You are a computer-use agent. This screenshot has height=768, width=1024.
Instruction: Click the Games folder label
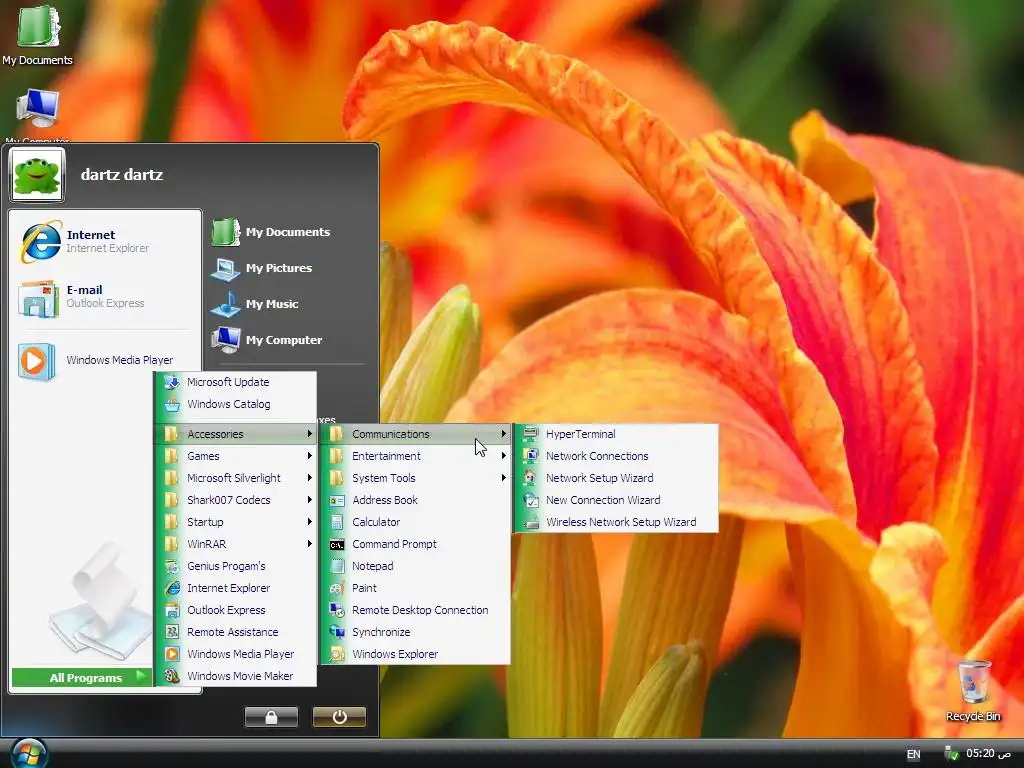tap(203, 456)
